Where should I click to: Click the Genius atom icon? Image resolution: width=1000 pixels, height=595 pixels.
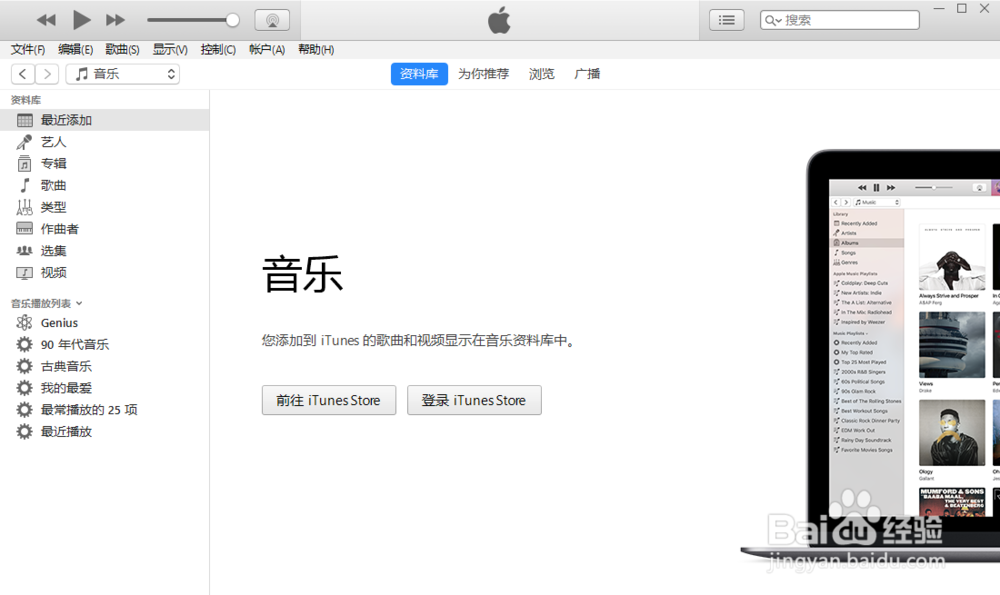point(24,323)
